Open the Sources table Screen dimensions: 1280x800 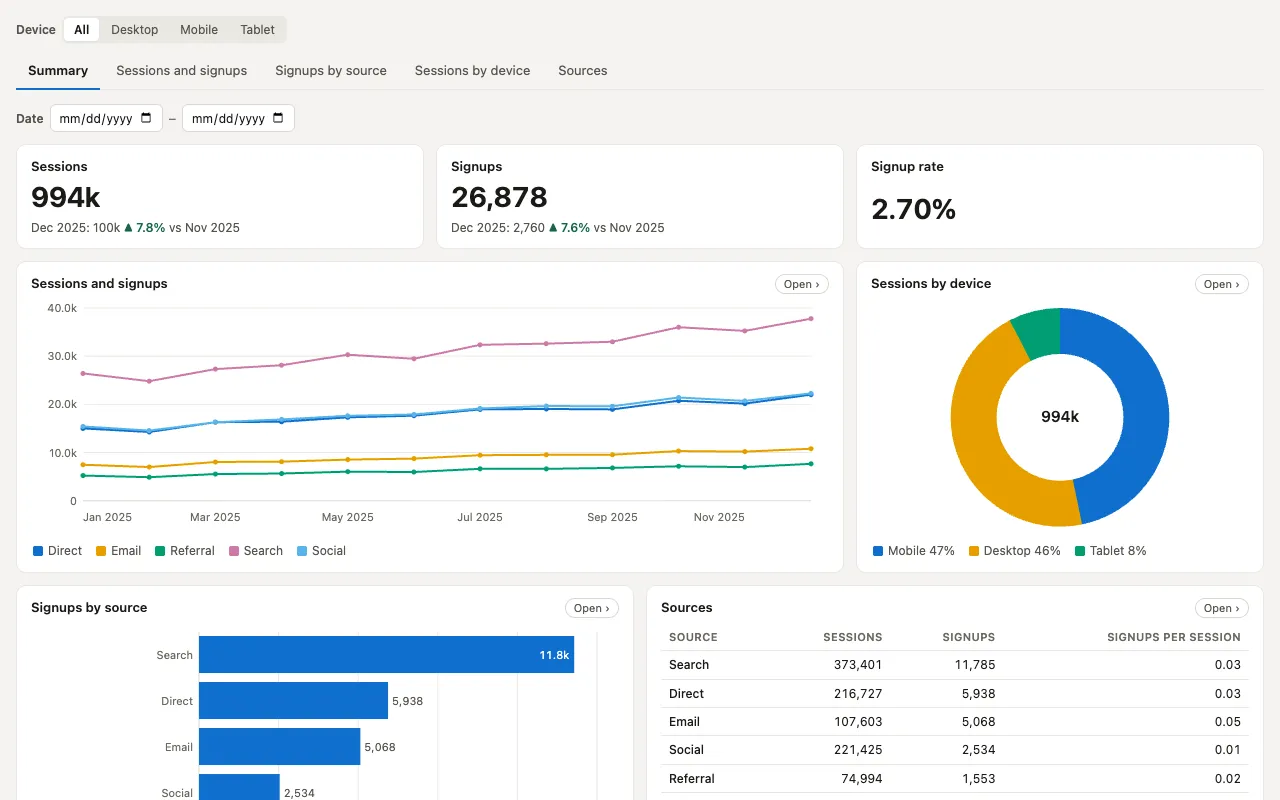click(1222, 608)
